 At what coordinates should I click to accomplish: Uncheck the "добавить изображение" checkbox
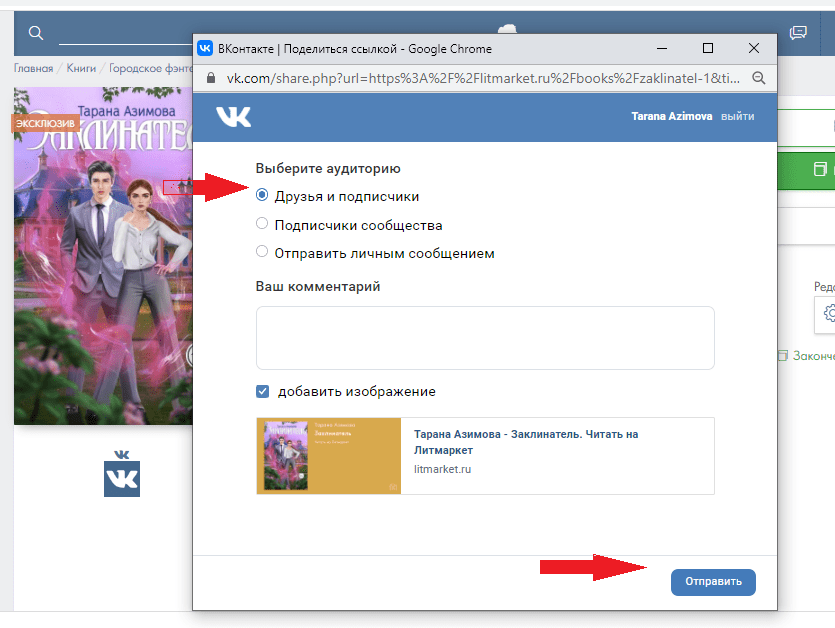tap(262, 392)
